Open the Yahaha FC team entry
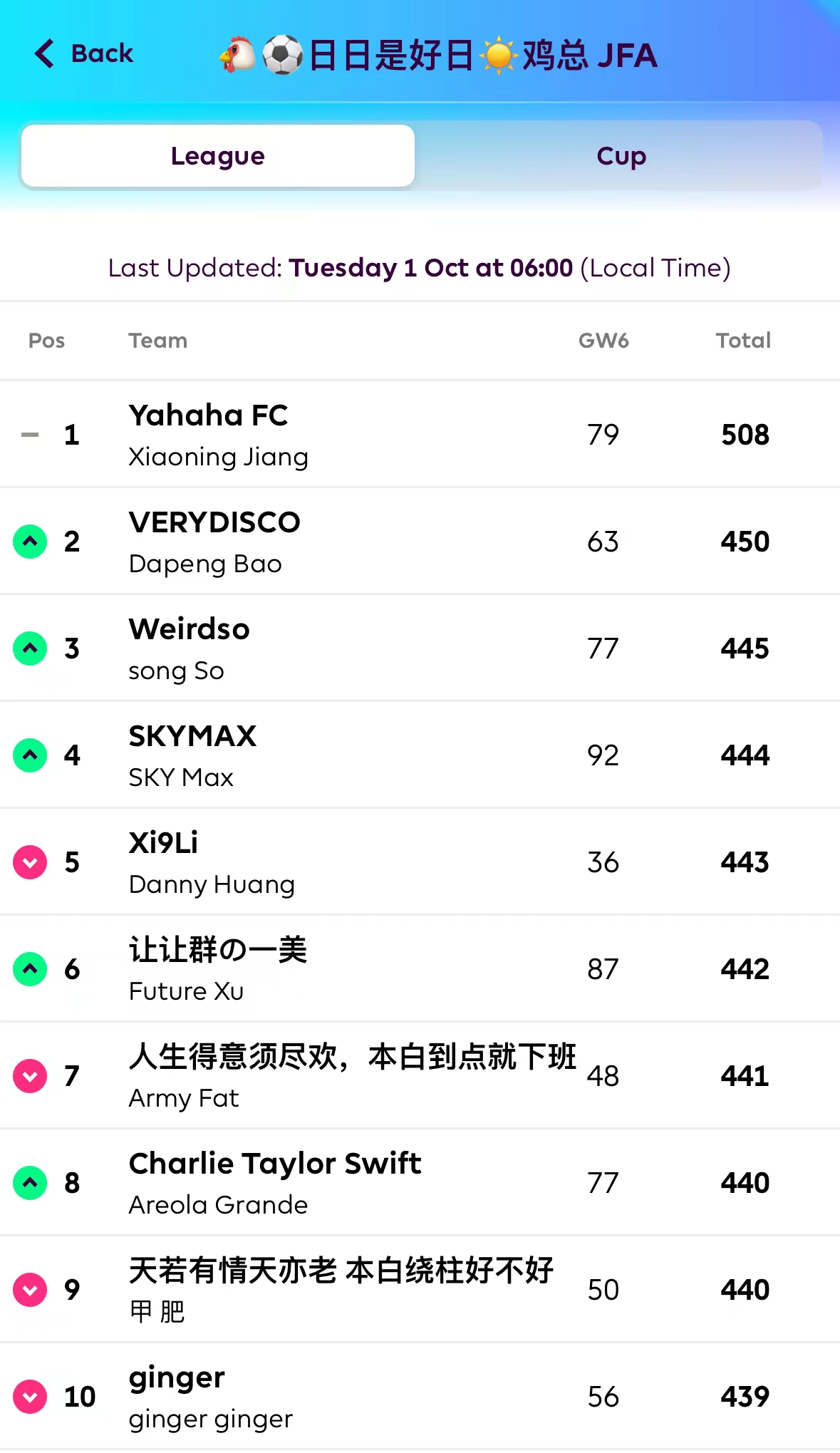 pos(208,416)
